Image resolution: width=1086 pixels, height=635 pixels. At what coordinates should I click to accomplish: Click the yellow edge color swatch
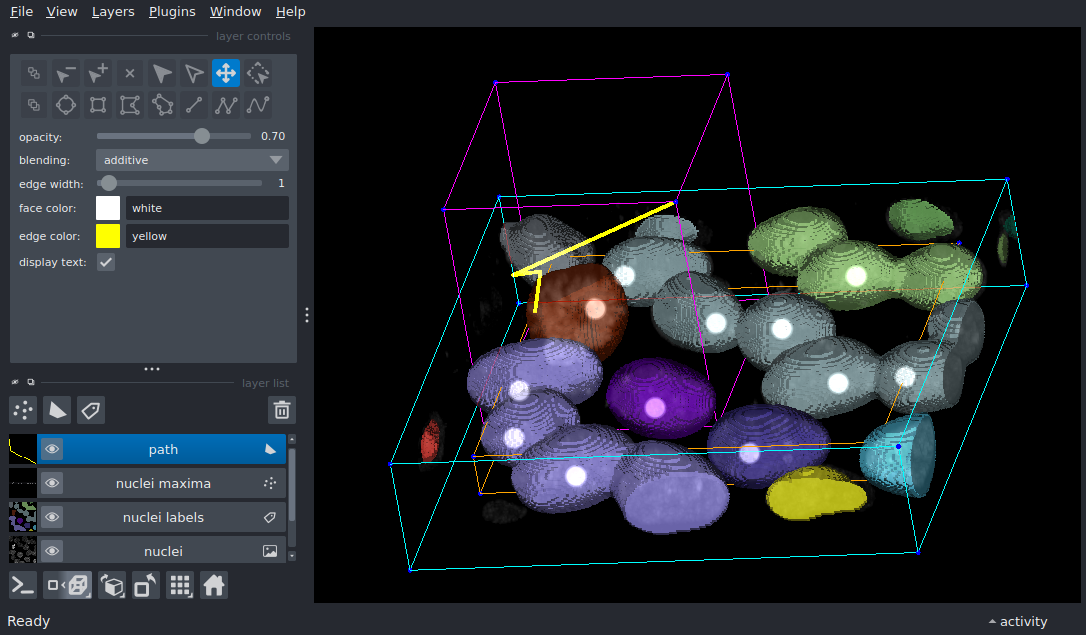(108, 236)
